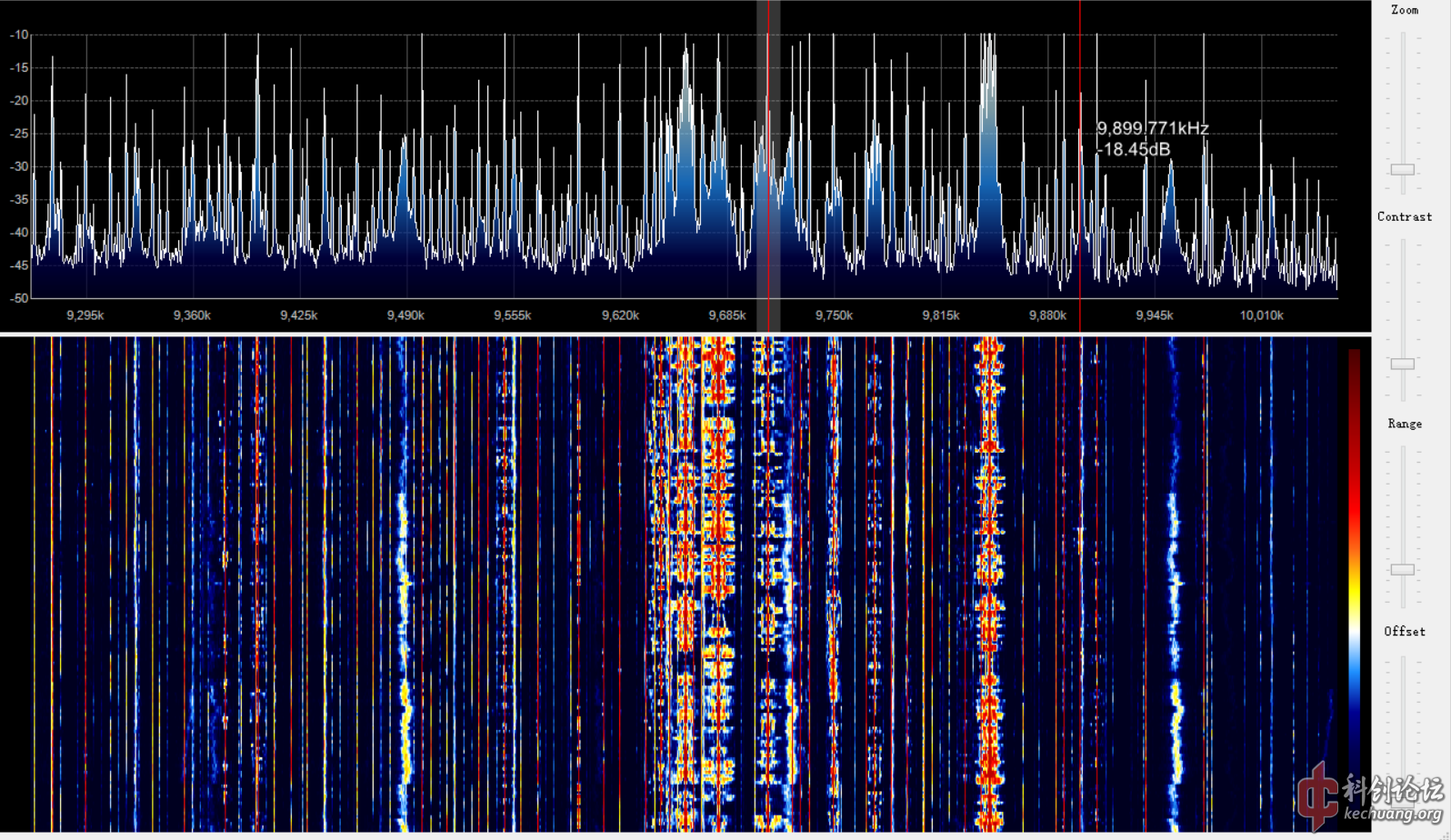This screenshot has height=840, width=1451.
Task: Click the Contrast slider handle
Action: point(1403,364)
